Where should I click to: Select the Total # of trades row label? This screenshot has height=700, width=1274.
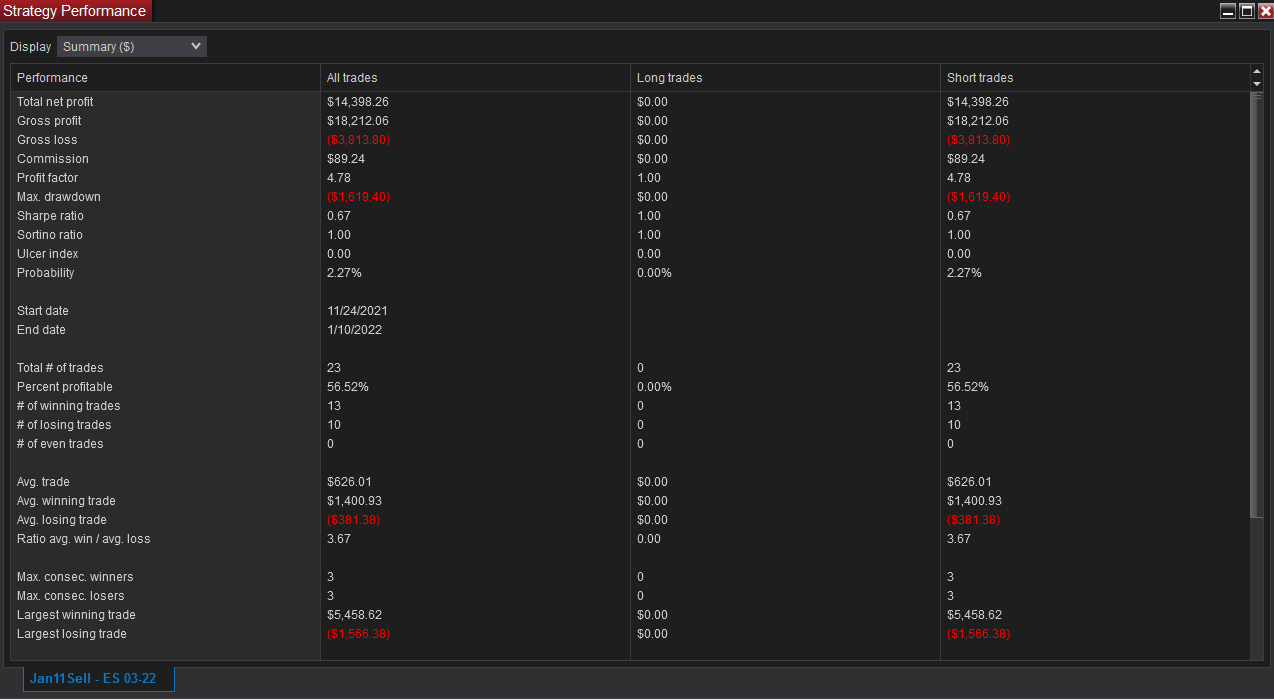click(60, 368)
